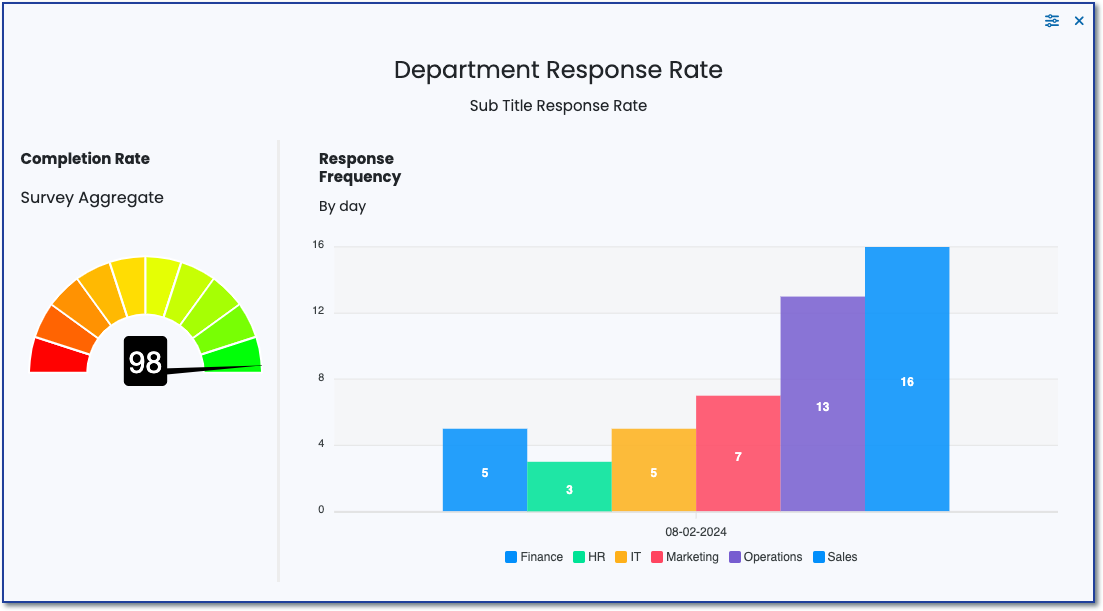The image size is (1103, 611).
Task: Hide the HR series via legend
Action: pyautogui.click(x=589, y=557)
